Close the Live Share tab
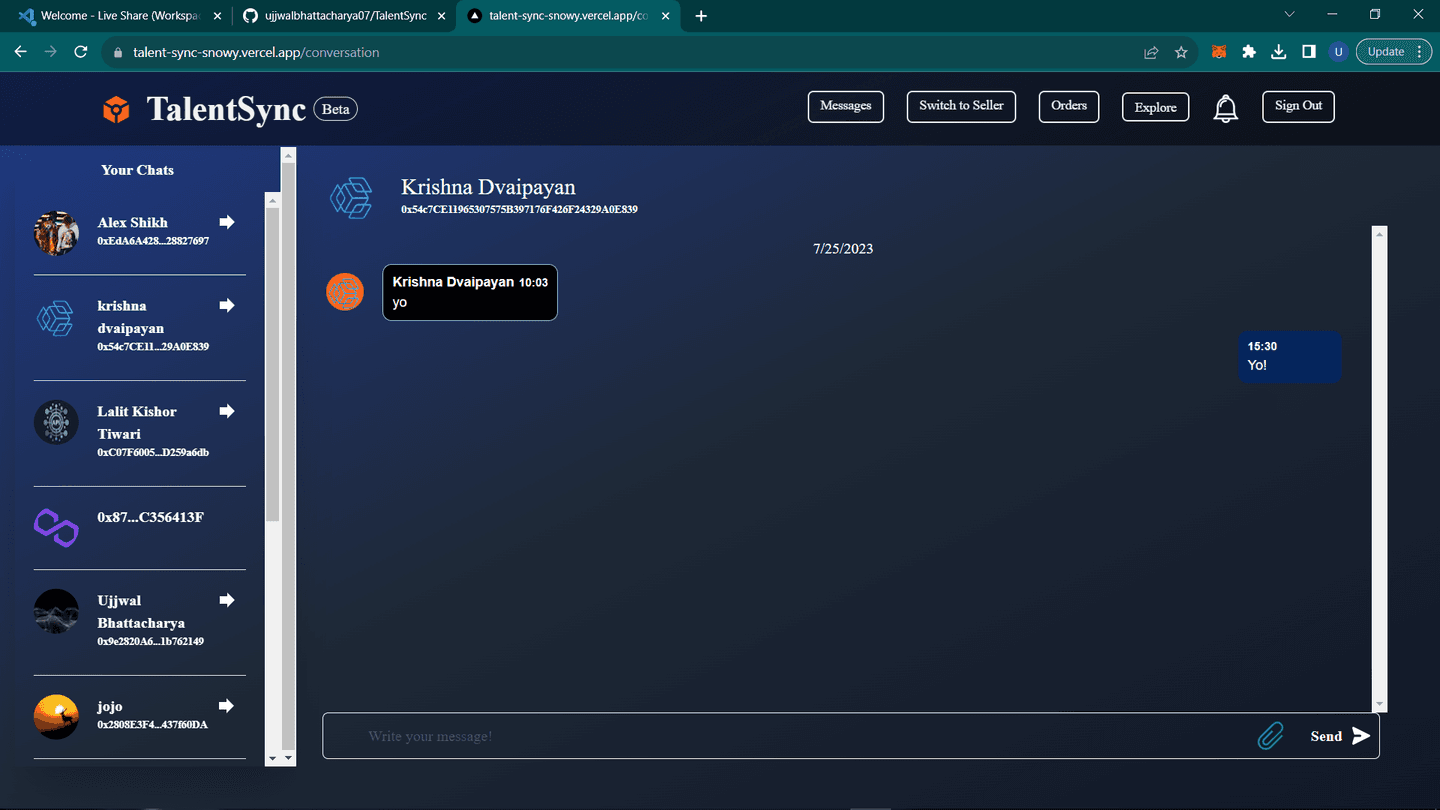Image resolution: width=1440 pixels, height=810 pixels. [x=217, y=16]
